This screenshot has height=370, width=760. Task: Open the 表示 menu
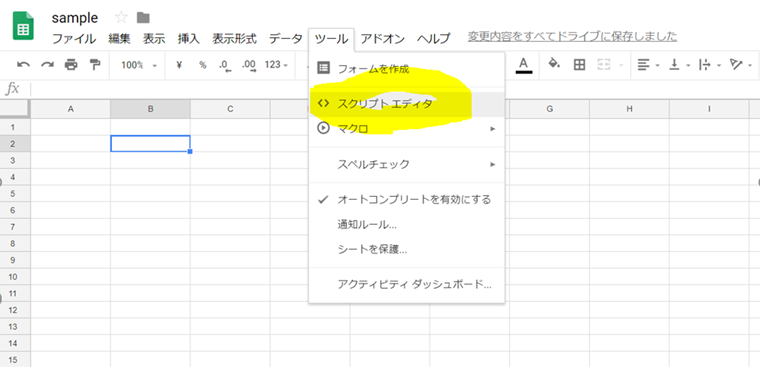[x=154, y=39]
